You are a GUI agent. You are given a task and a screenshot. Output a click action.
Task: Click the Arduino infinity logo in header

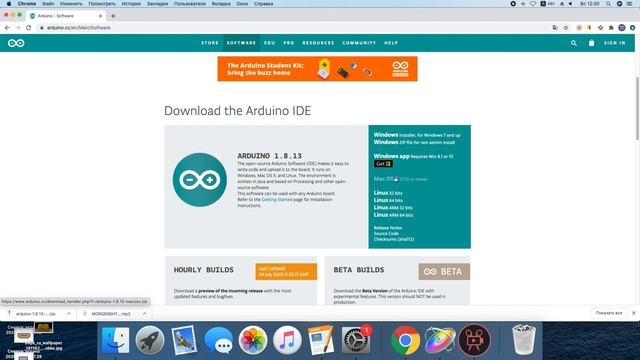click(16, 43)
